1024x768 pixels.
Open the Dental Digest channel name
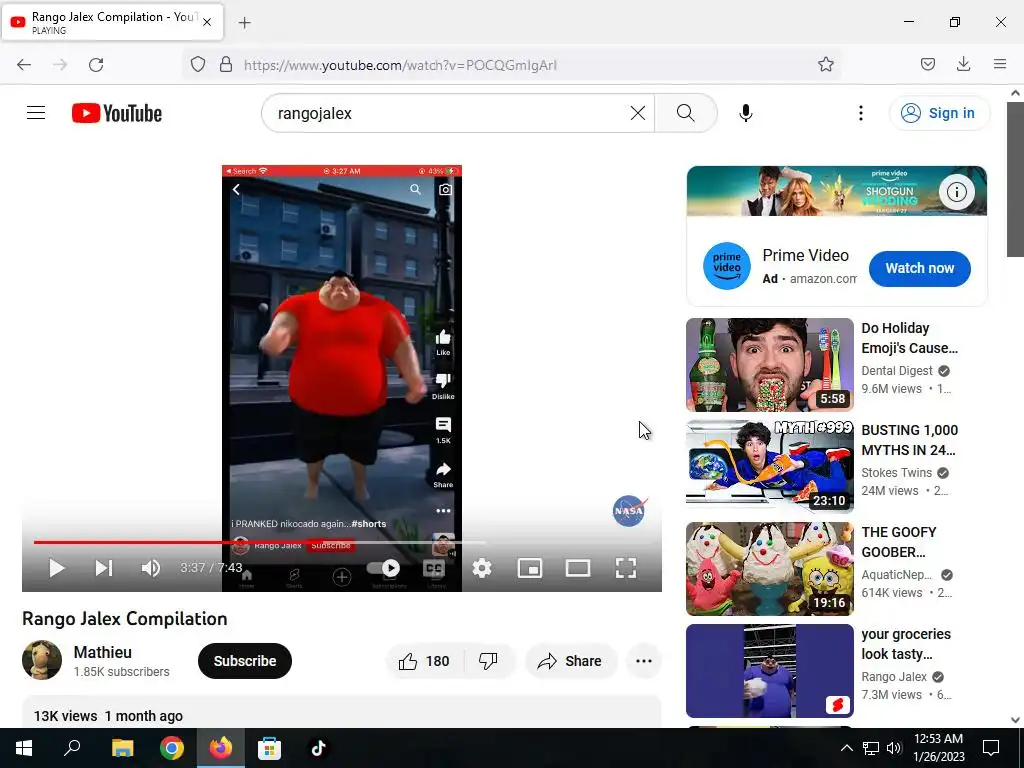[x=897, y=370]
